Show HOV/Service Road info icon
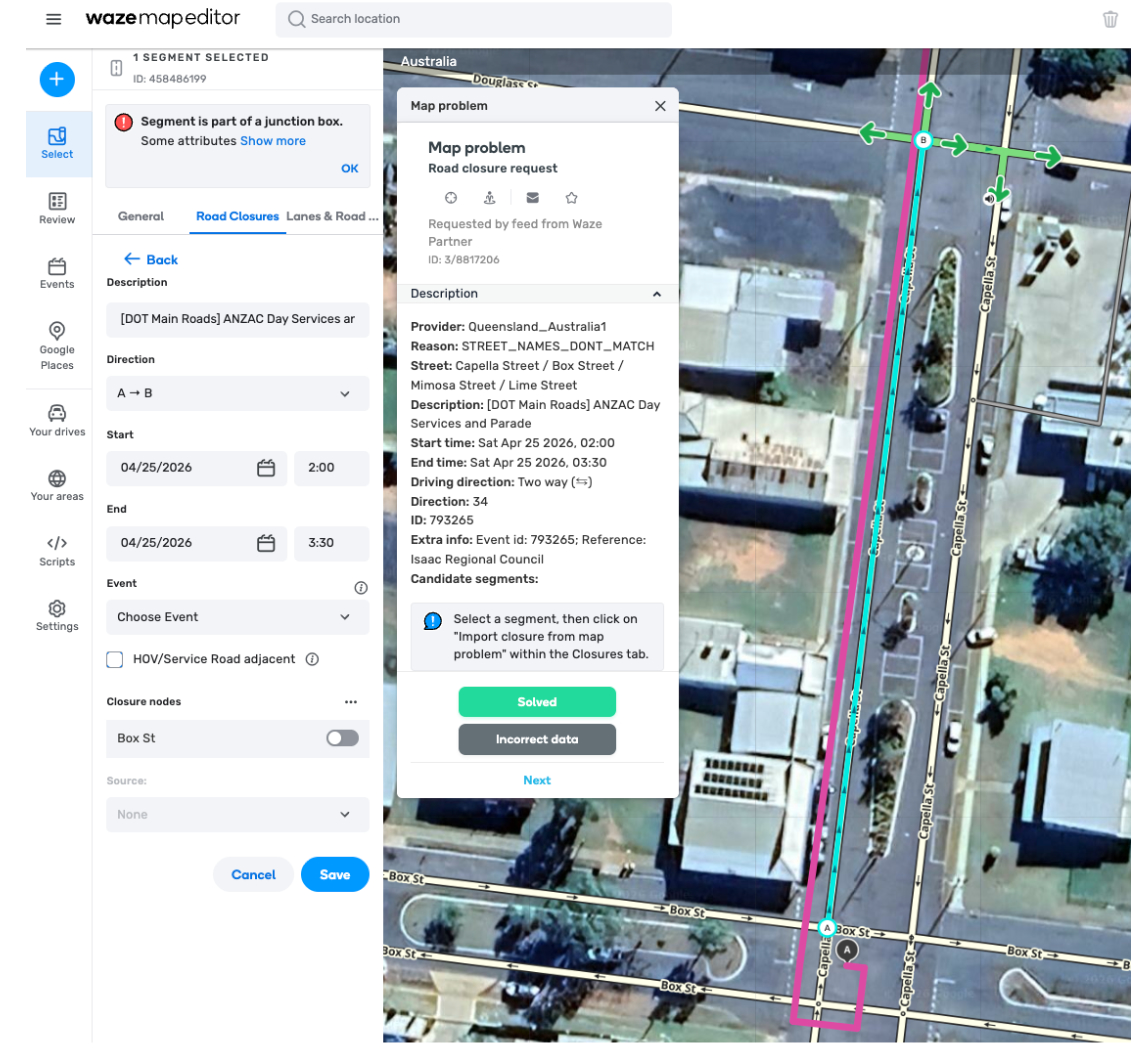The width and height of the screenshot is (1144, 1058). pos(312,659)
